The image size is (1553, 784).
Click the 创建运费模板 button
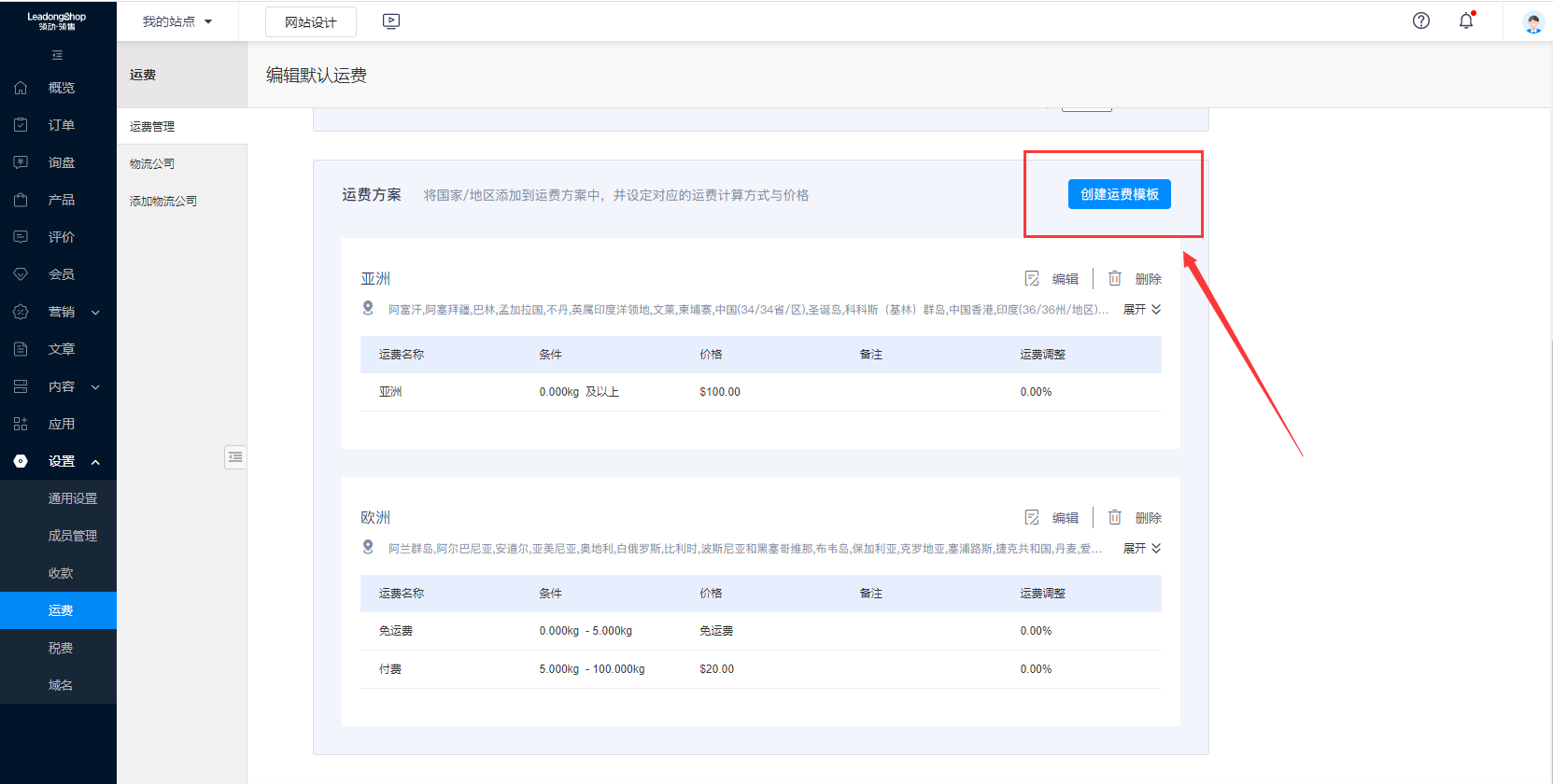(1119, 194)
